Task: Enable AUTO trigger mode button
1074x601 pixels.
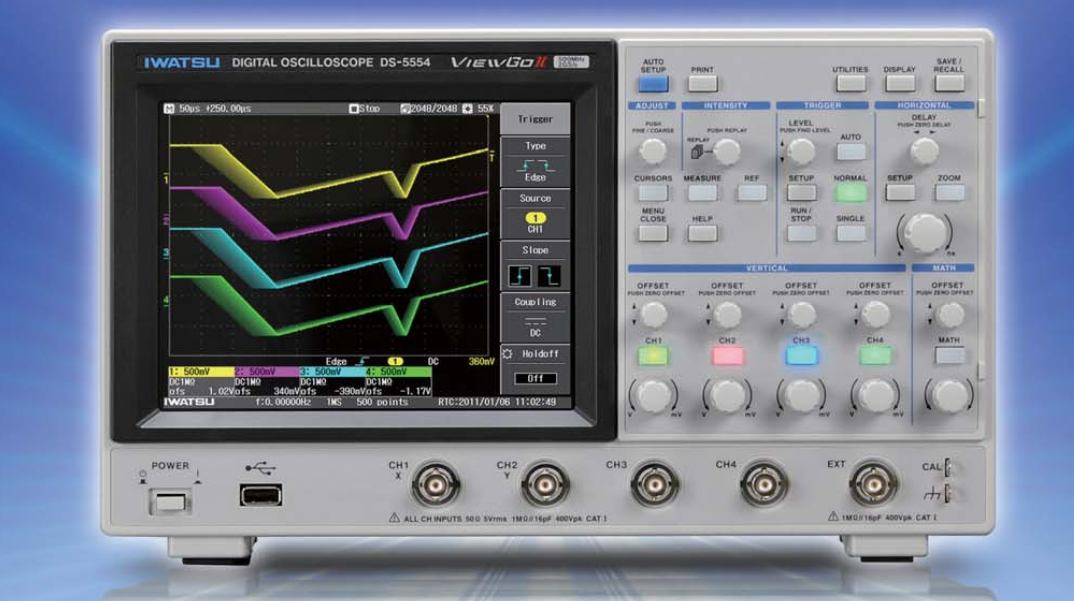Action: pos(850,151)
